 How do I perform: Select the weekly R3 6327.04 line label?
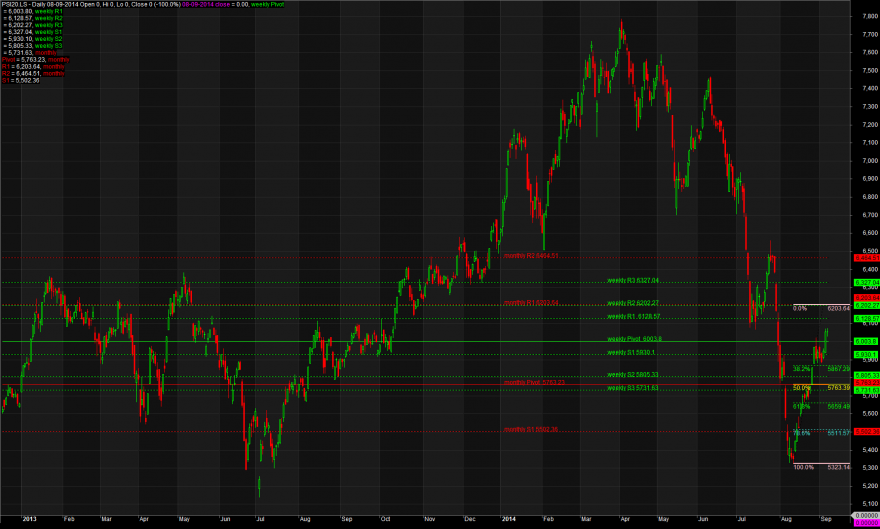coord(633,280)
